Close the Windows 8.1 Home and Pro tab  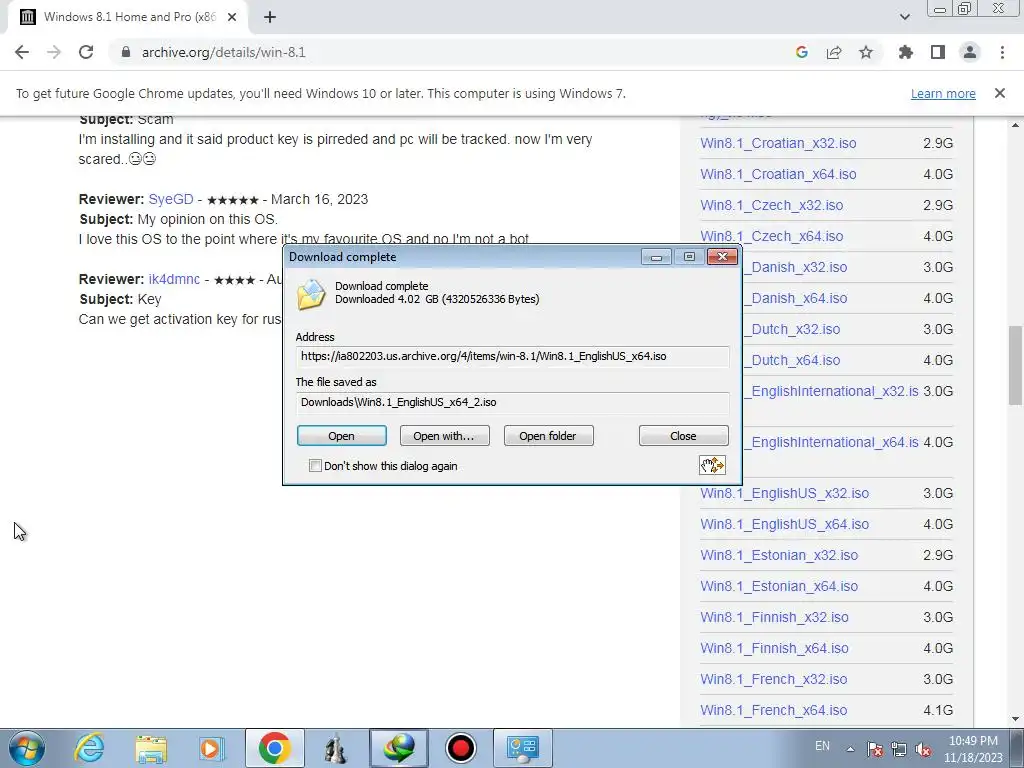pos(232,17)
